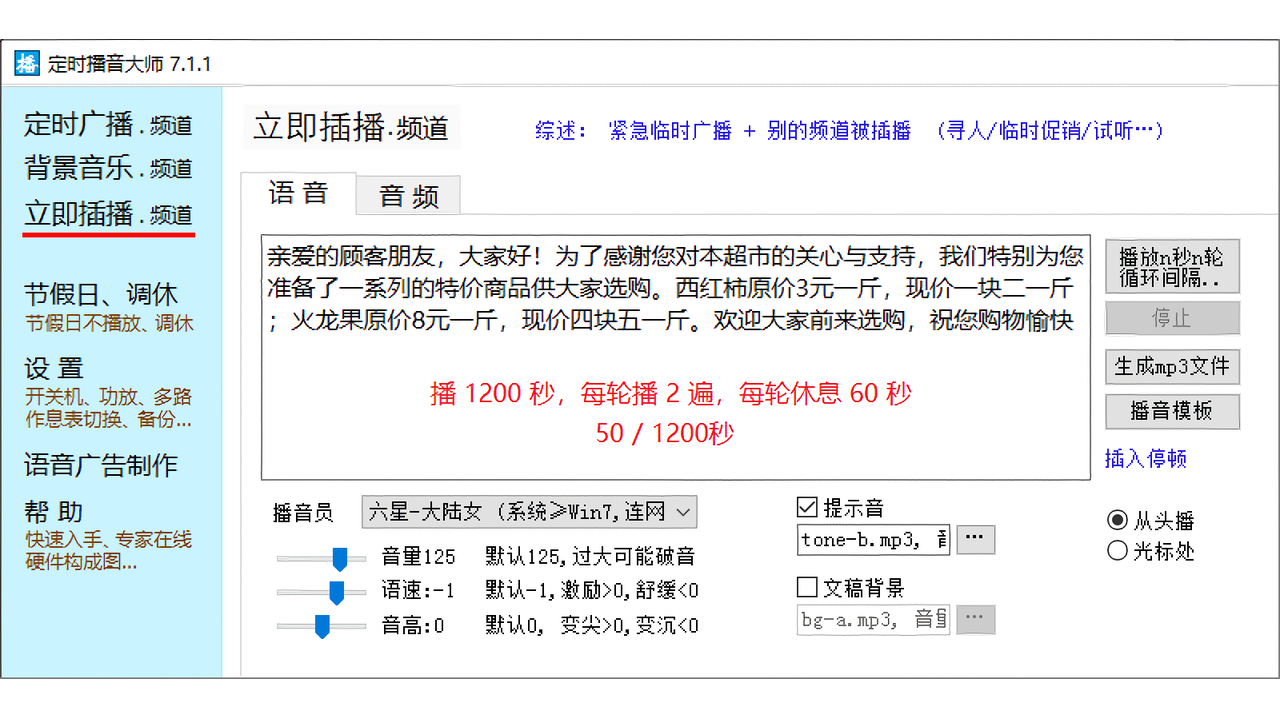Viewport: 1280px width, 720px height.
Task: Click the 插入停顿 link
Action: (x=1145, y=458)
